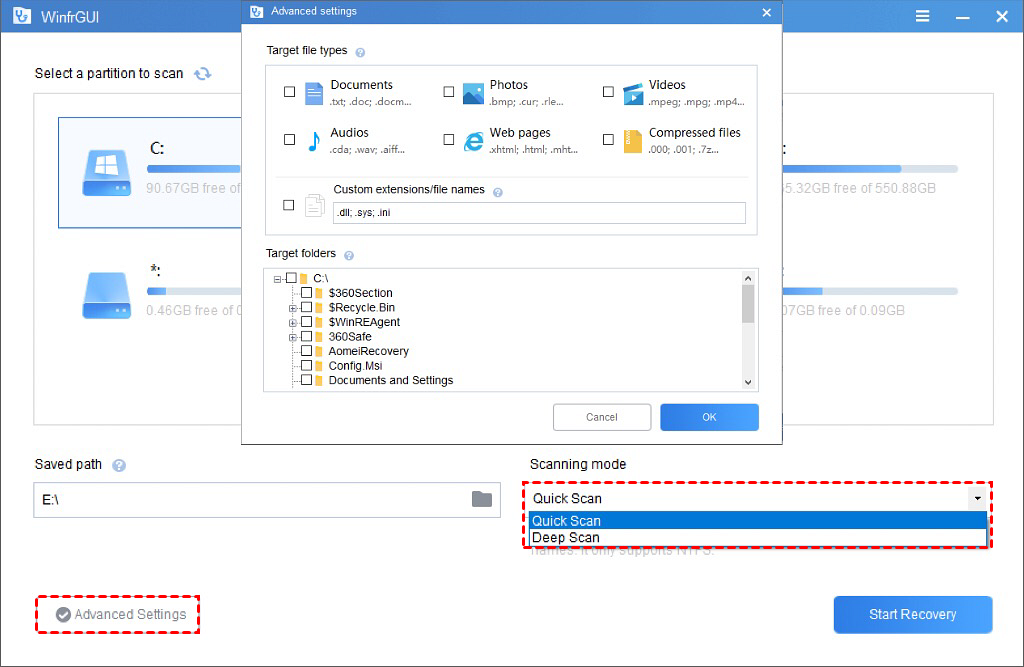Open help for Target file types

[360, 52]
